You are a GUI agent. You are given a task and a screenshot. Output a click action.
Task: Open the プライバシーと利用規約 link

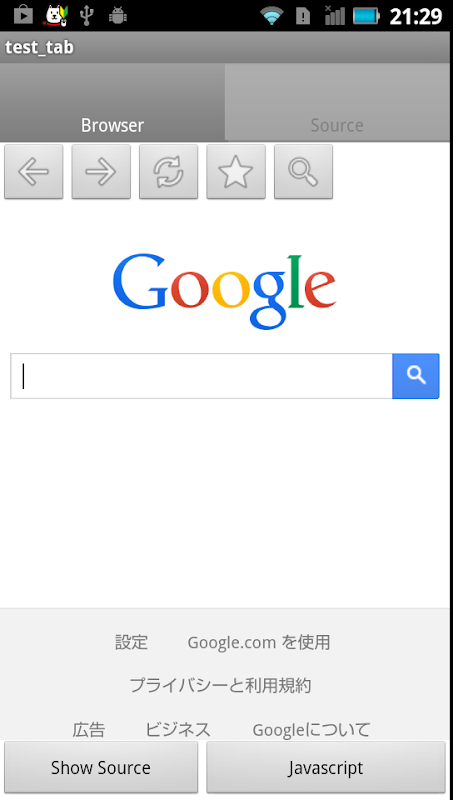coord(220,685)
